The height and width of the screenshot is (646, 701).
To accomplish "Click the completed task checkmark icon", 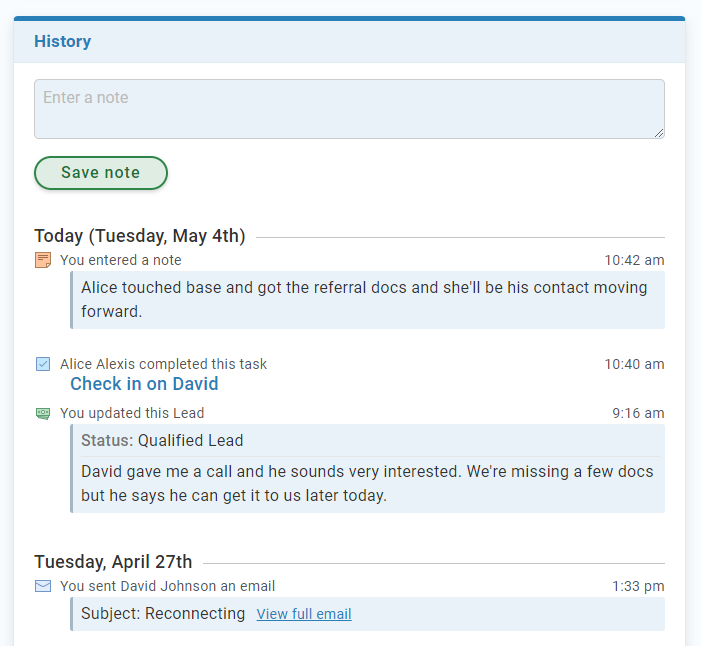I will point(43,364).
